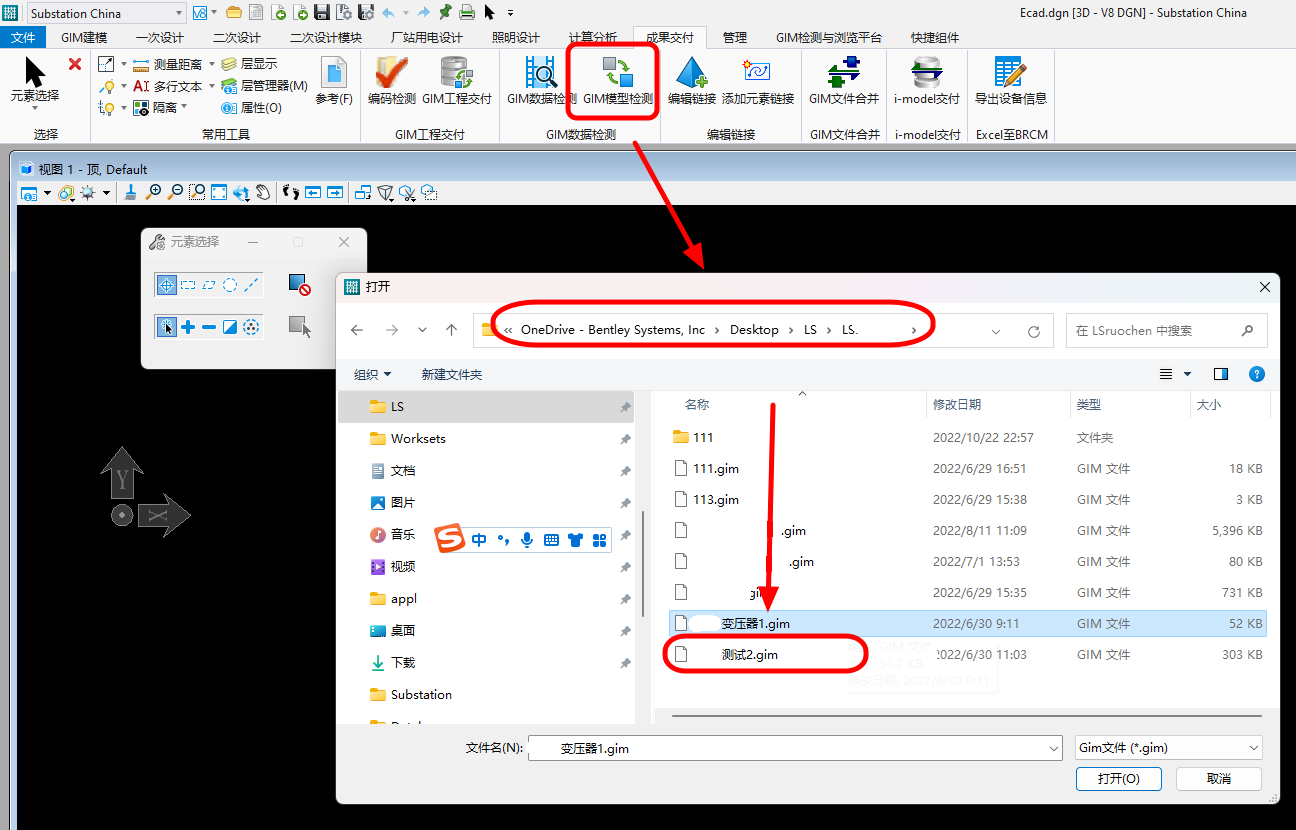Click the window area zoom icon

[197, 192]
